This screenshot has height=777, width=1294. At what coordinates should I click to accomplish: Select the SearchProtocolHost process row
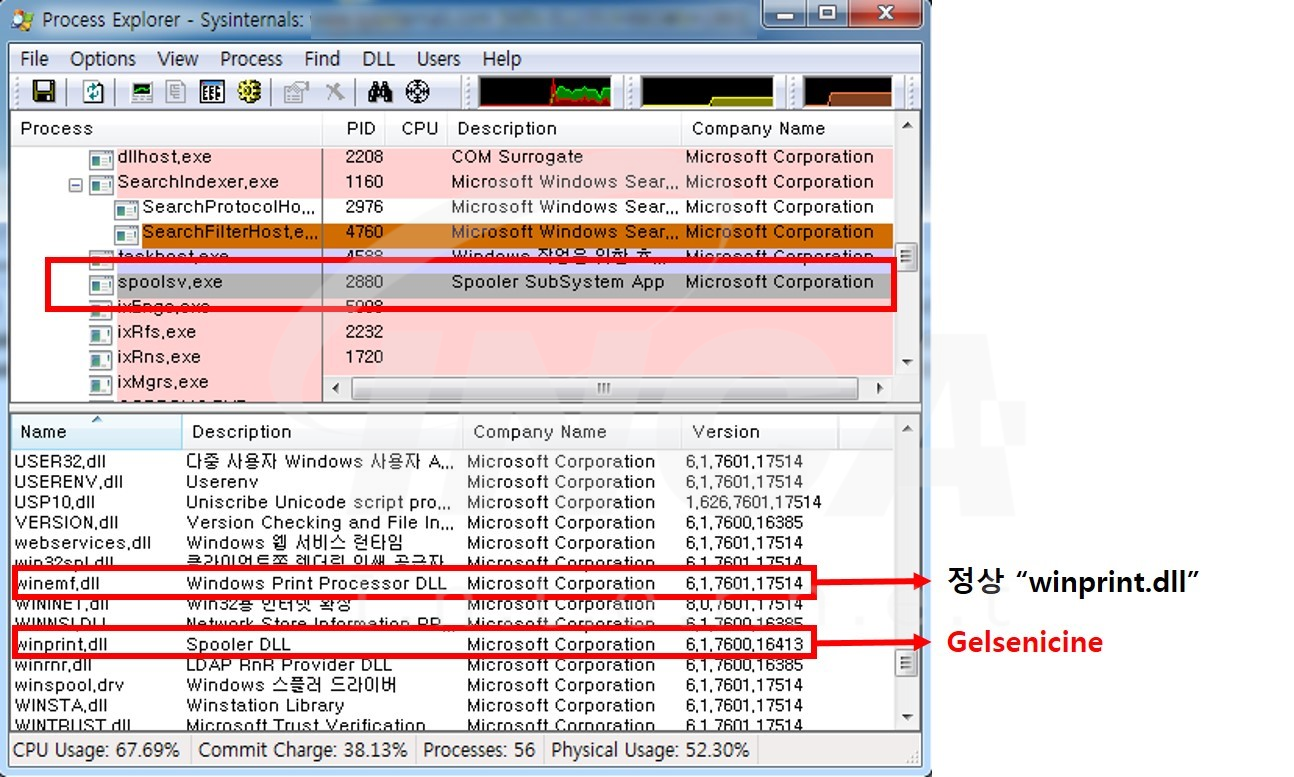pos(452,208)
